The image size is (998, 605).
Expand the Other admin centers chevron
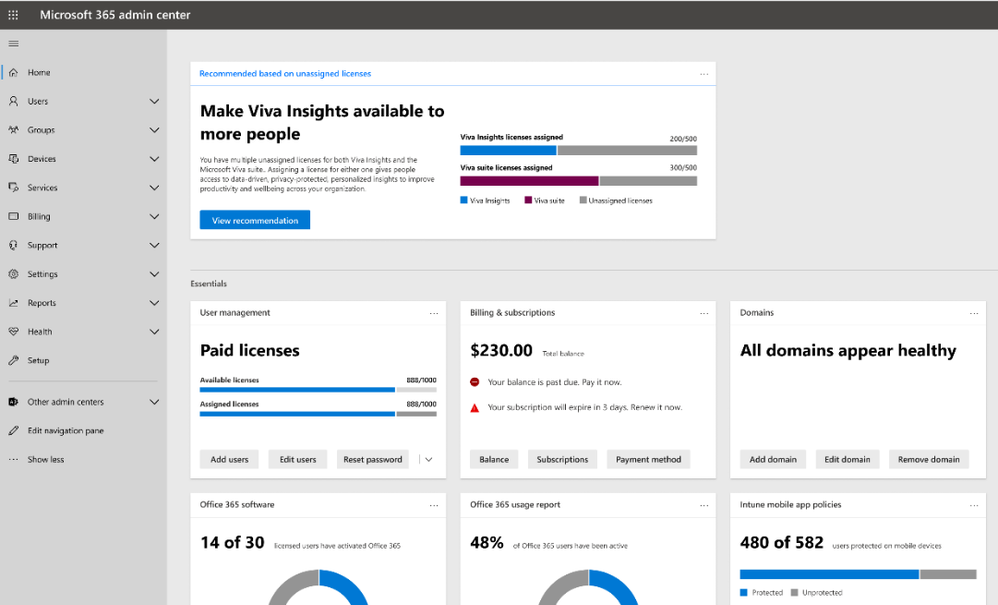tap(154, 402)
